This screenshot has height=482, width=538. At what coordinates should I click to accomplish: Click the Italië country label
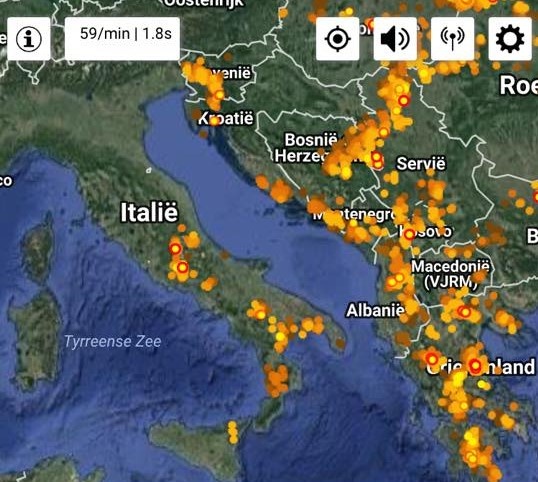[149, 212]
